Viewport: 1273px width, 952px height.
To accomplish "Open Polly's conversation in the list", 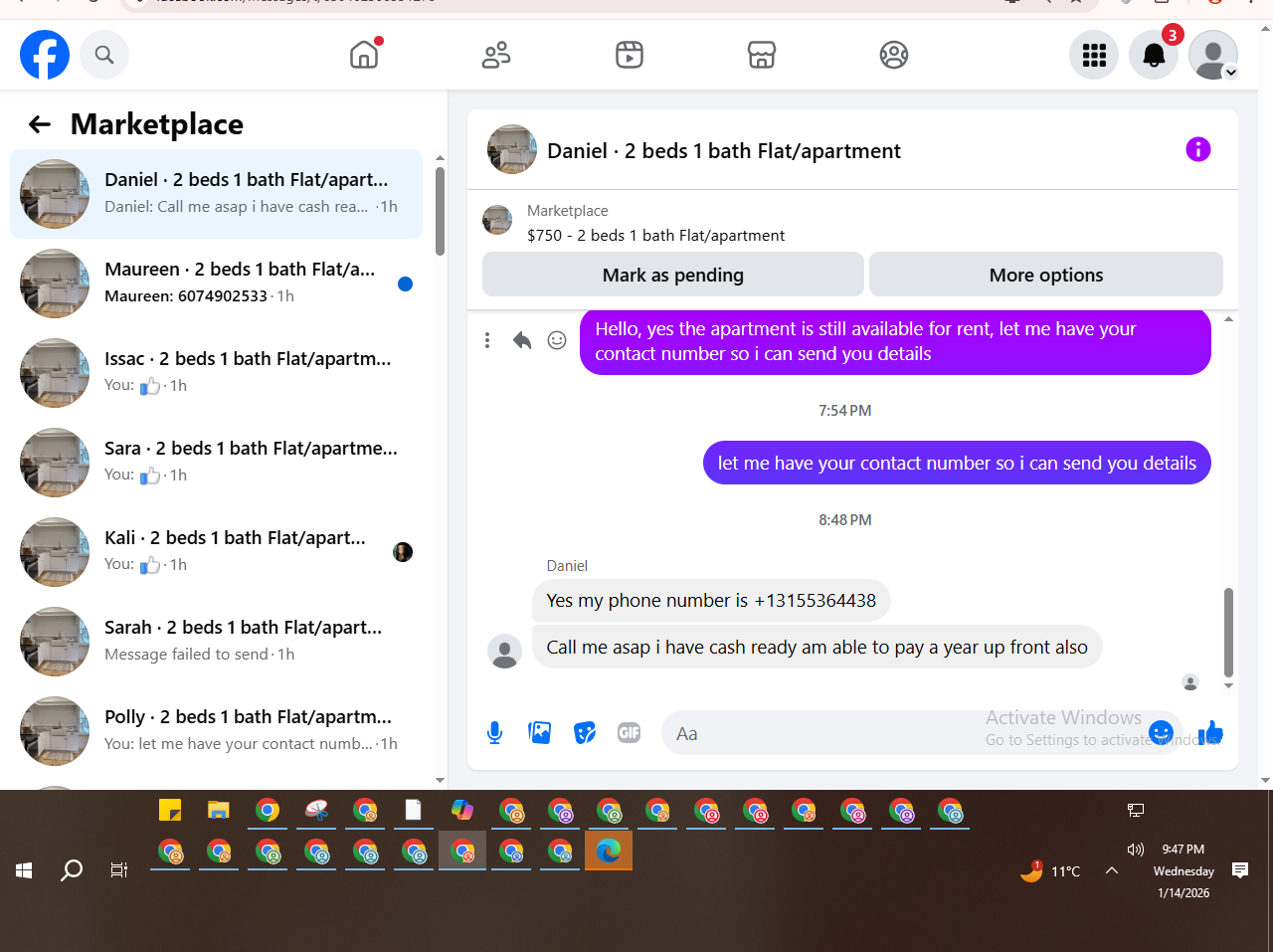I will click(216, 731).
